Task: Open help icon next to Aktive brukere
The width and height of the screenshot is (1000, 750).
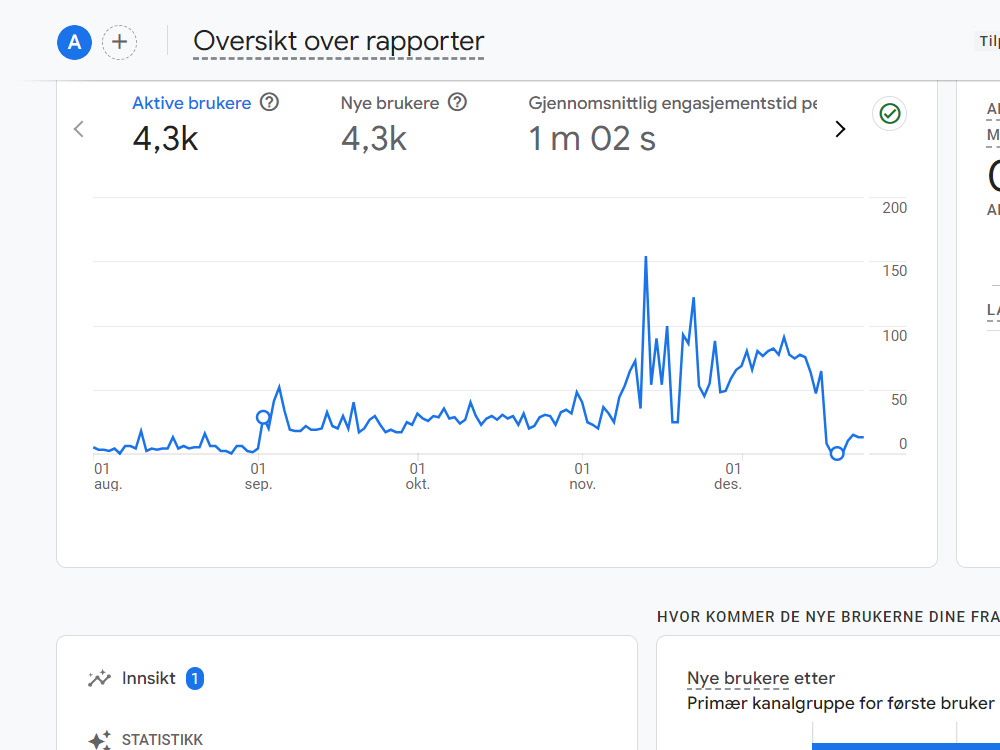Action: click(270, 102)
